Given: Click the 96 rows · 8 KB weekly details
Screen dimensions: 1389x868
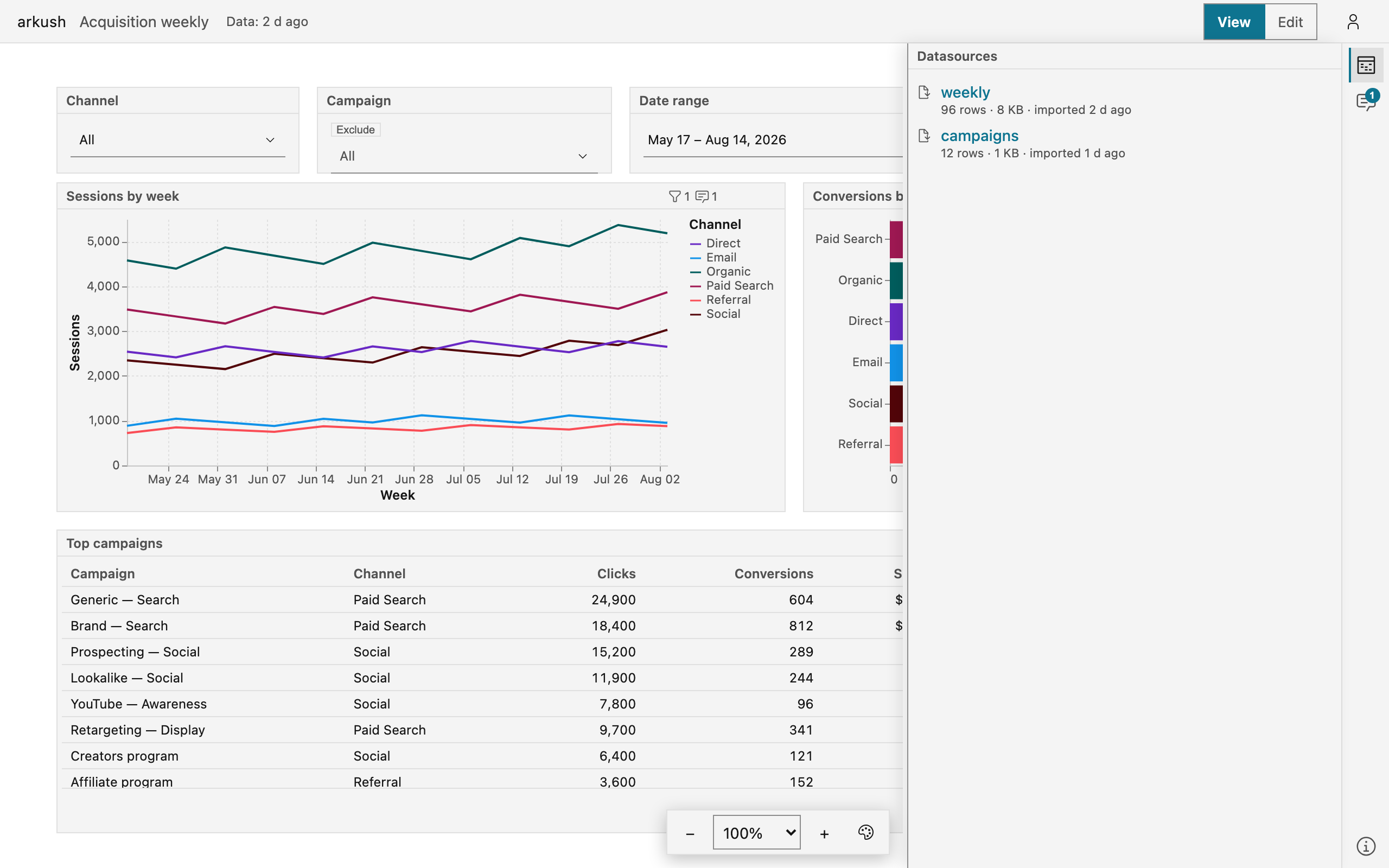Looking at the screenshot, I should 1035,110.
